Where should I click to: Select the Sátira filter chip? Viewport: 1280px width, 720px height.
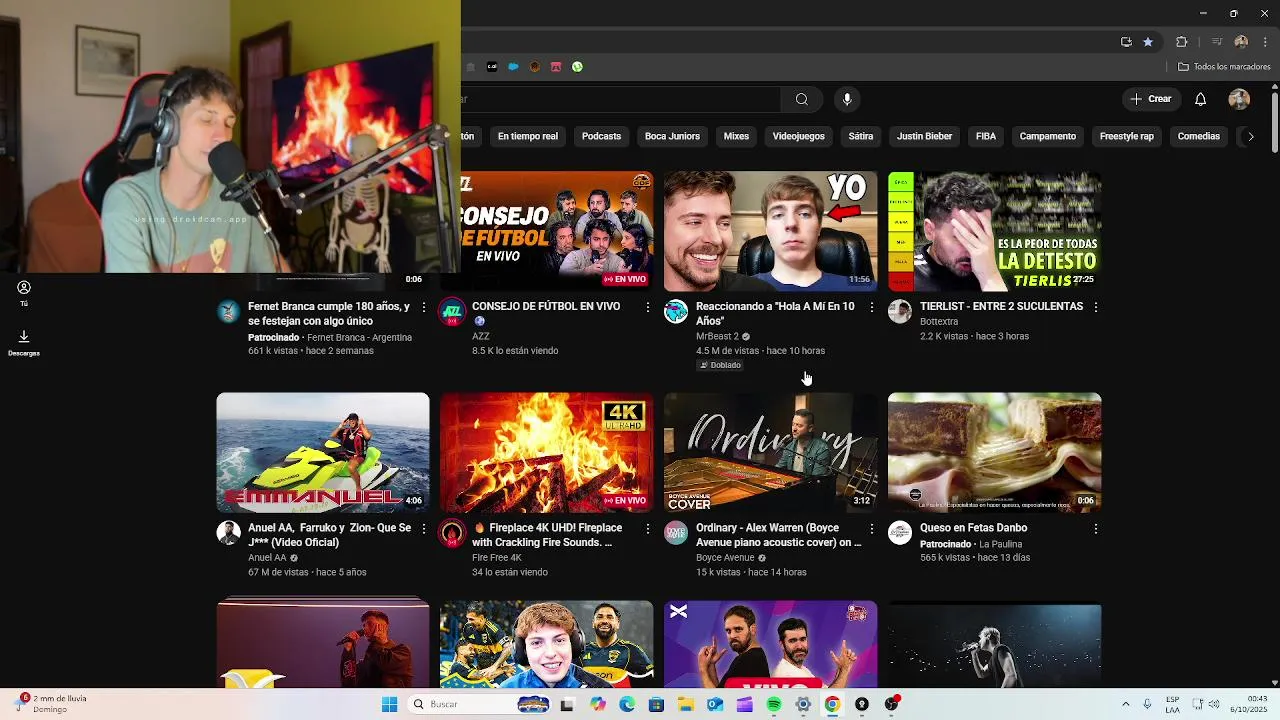coord(861,136)
